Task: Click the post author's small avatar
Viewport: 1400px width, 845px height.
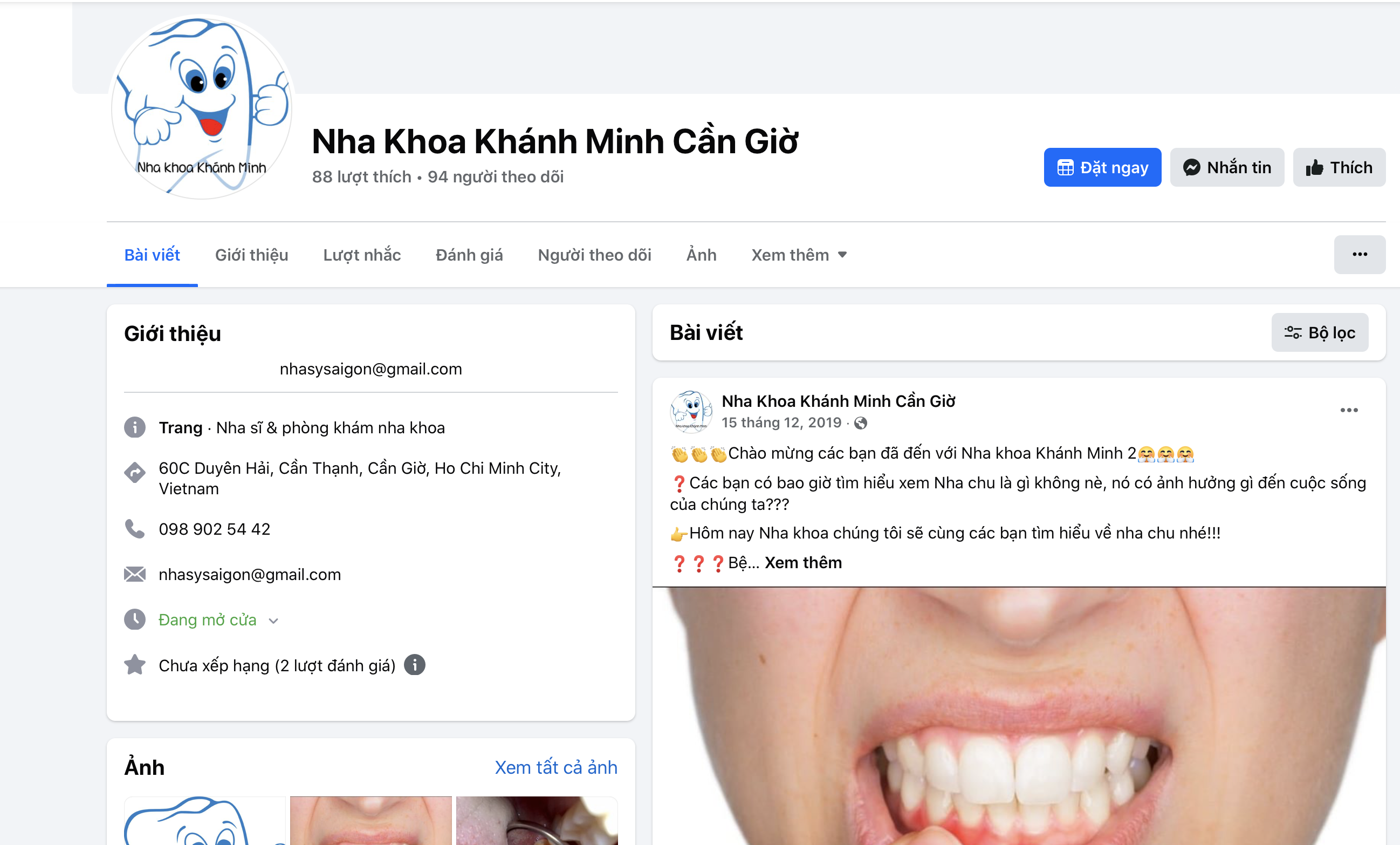Action: click(691, 411)
